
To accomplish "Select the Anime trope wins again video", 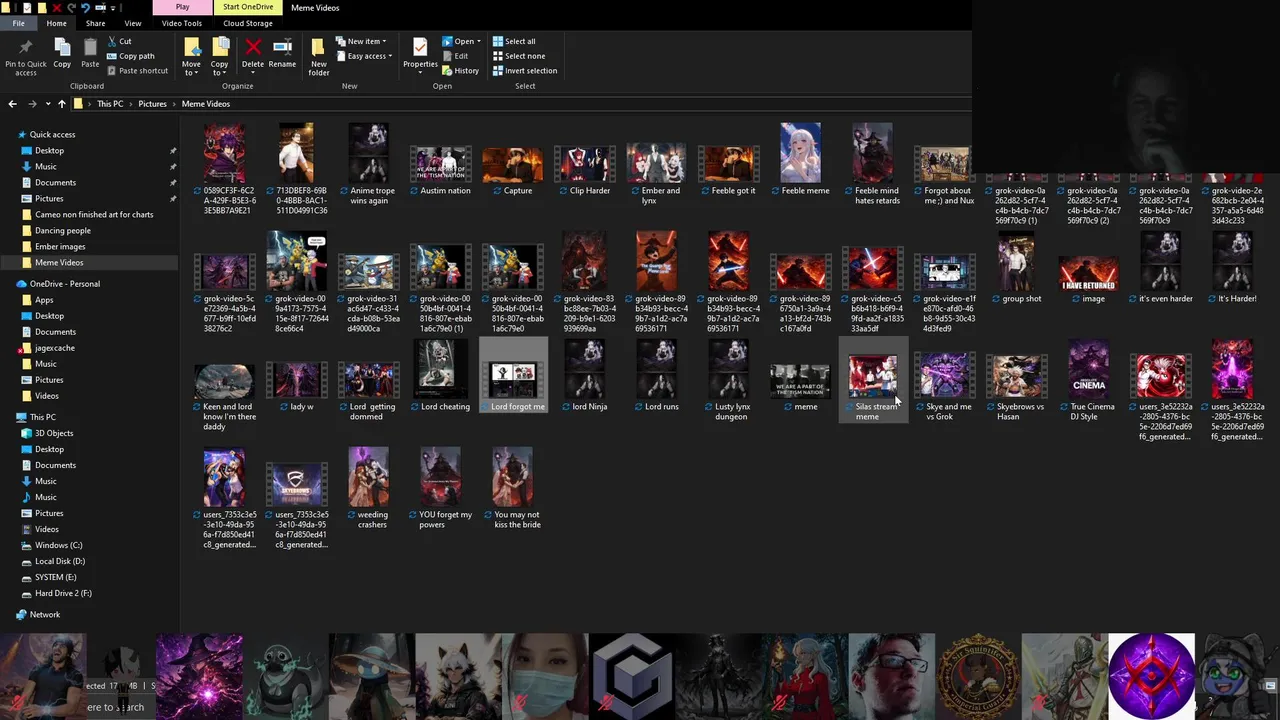I will [x=369, y=166].
